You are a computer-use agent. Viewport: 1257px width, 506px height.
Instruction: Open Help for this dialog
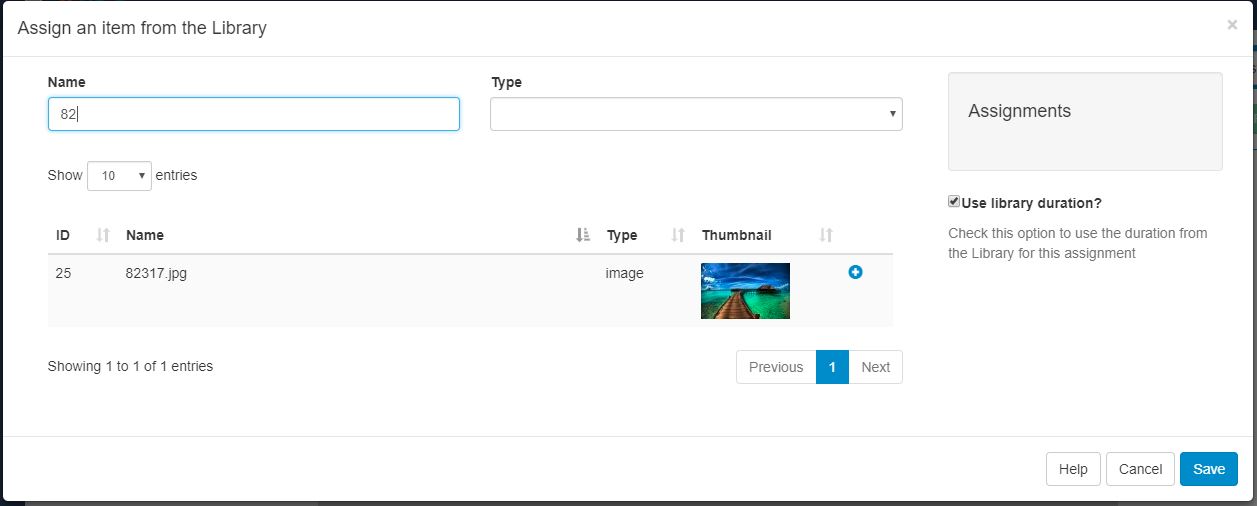tap(1073, 469)
